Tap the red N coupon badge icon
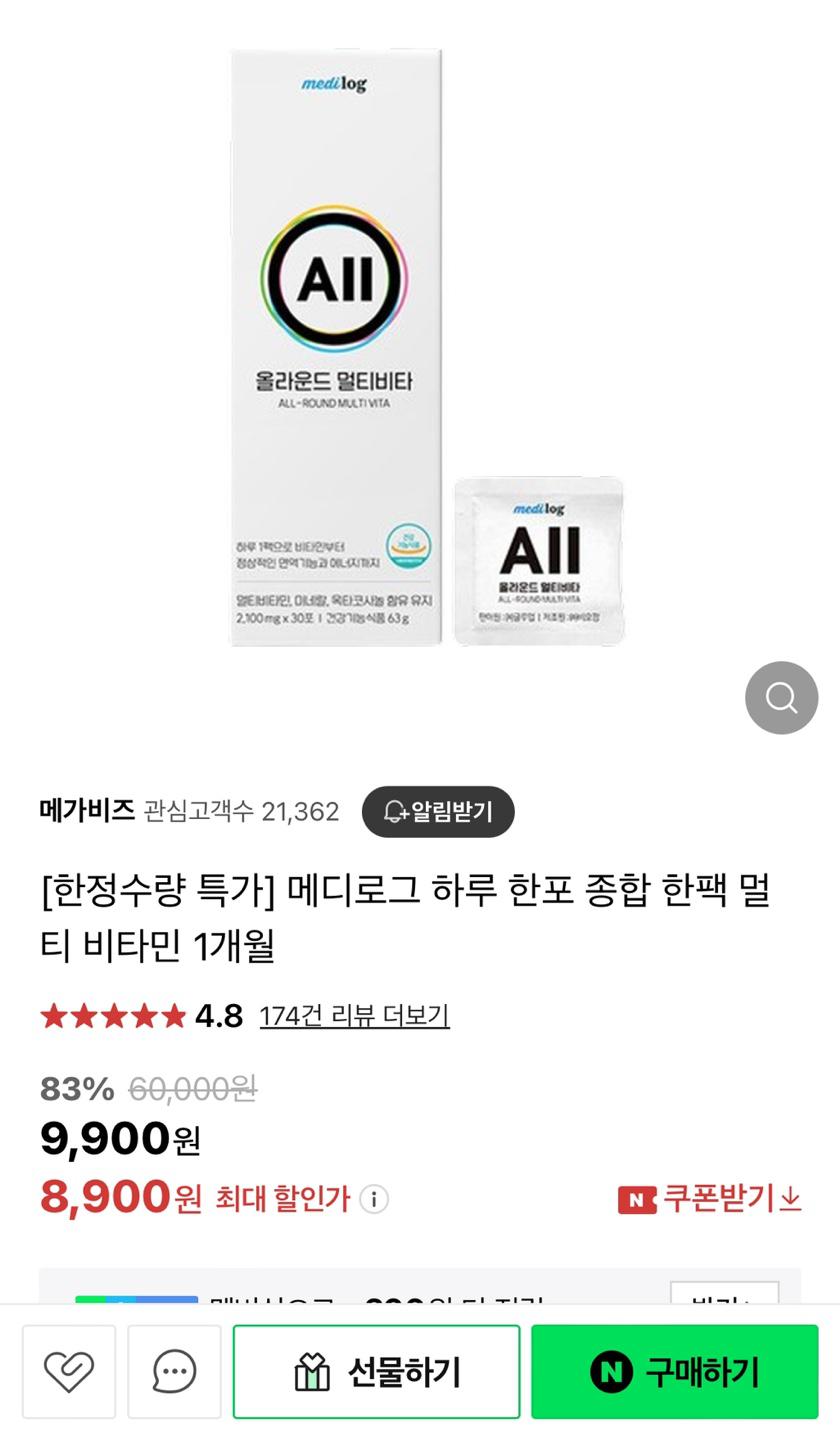840x1440 pixels. (x=637, y=1199)
